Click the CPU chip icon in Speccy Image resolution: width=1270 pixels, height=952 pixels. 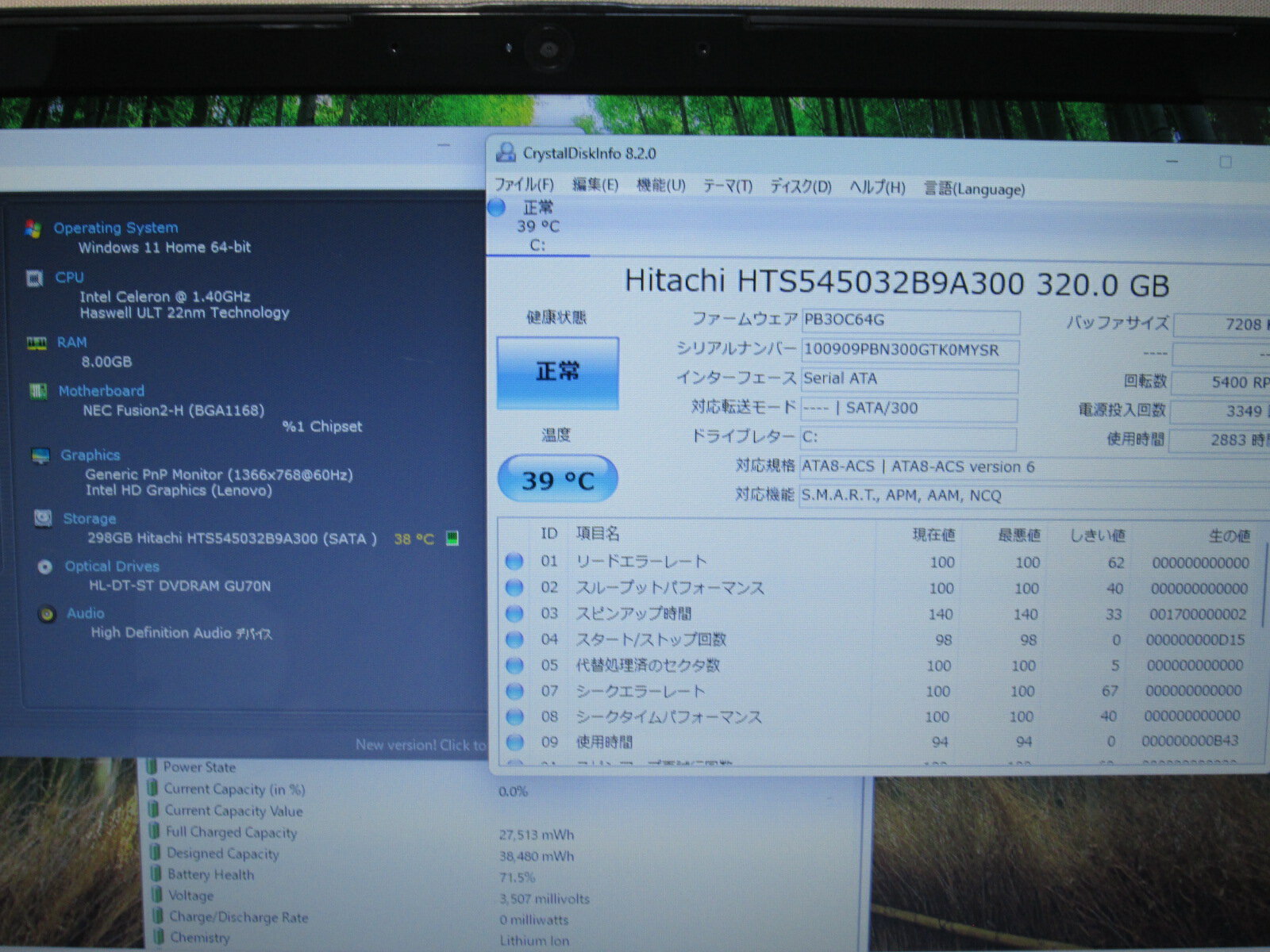coord(34,278)
